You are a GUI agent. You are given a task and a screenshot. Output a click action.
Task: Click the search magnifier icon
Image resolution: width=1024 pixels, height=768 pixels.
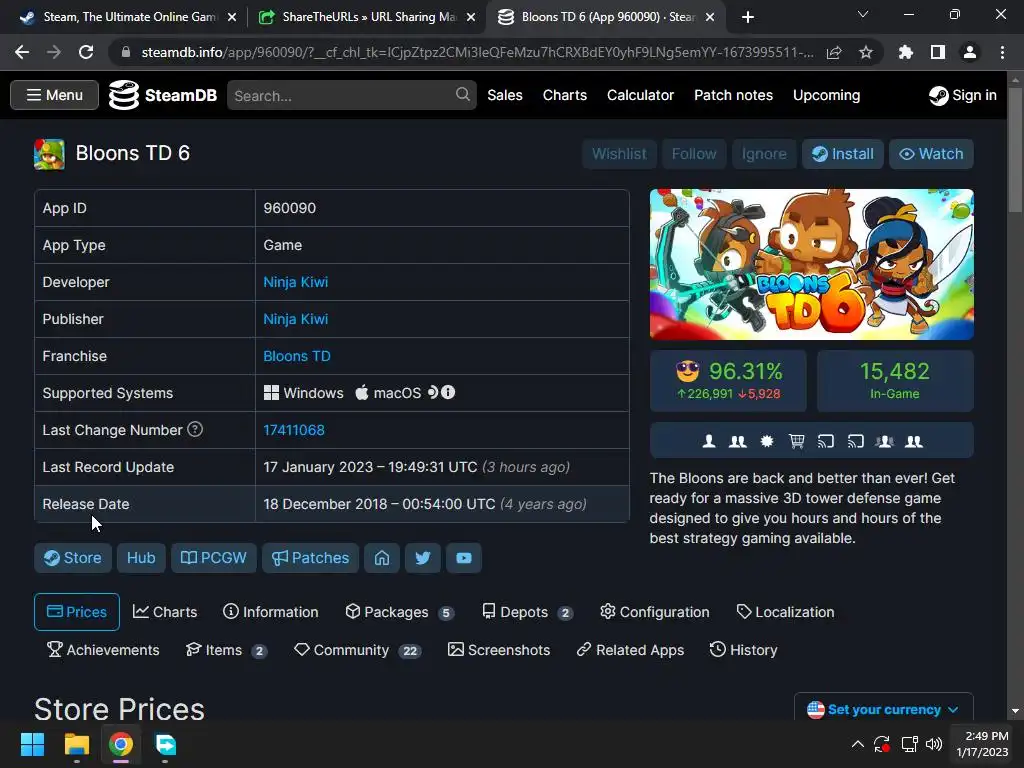pyautogui.click(x=462, y=95)
